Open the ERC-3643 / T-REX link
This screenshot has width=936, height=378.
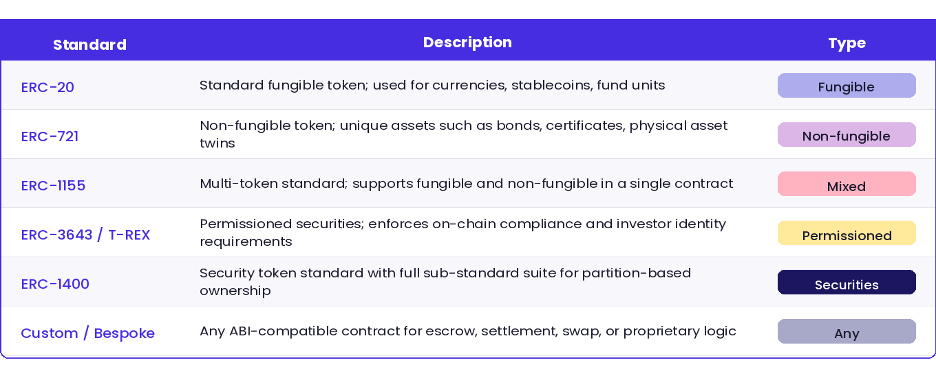(x=85, y=235)
